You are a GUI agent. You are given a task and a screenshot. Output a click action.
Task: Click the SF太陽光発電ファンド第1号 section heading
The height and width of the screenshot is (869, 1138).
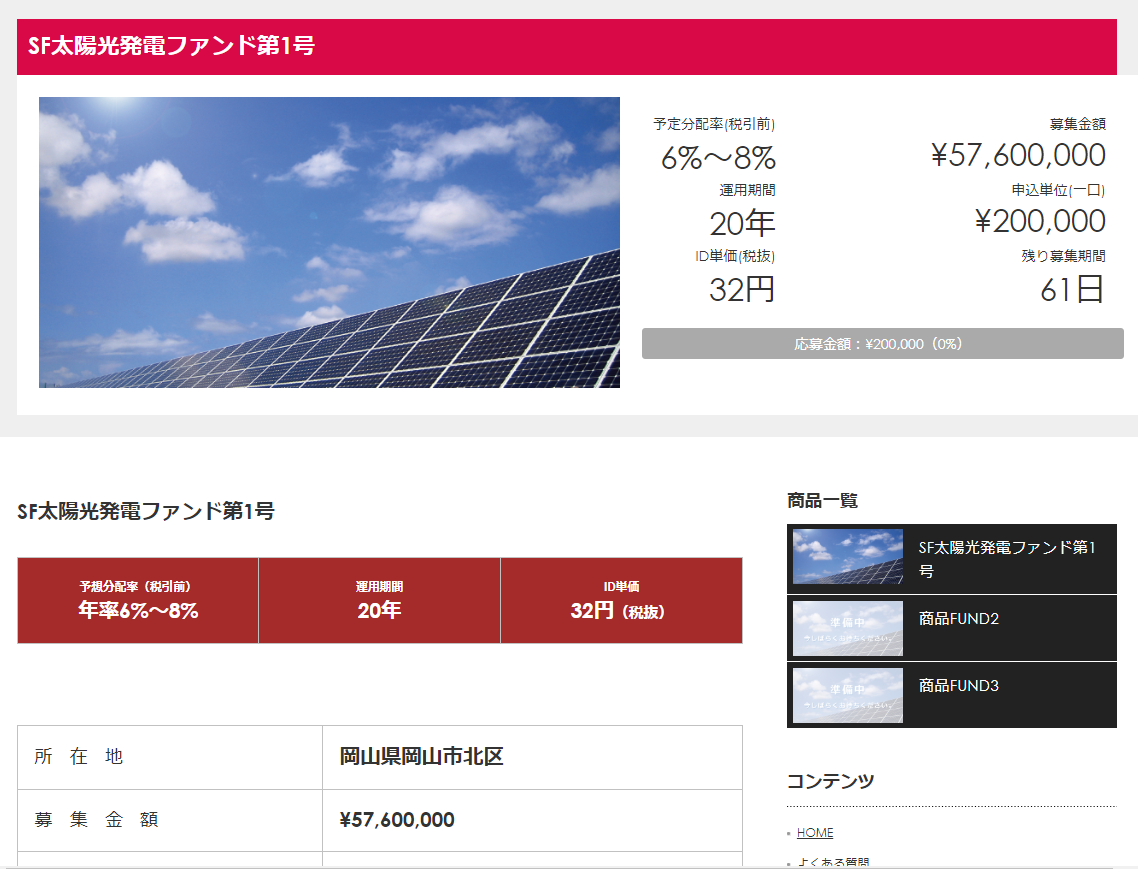point(146,511)
